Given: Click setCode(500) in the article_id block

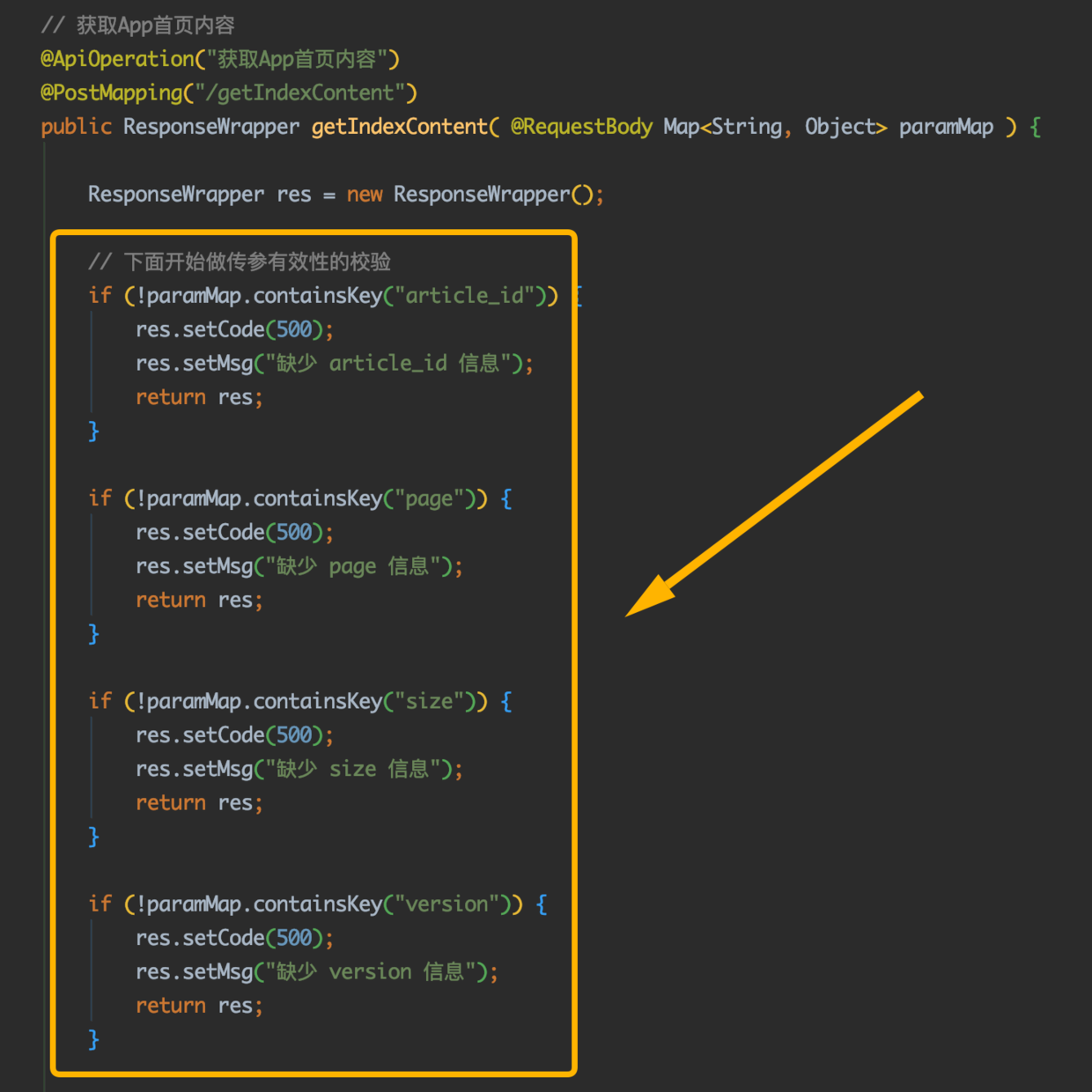Looking at the screenshot, I should click(234, 330).
